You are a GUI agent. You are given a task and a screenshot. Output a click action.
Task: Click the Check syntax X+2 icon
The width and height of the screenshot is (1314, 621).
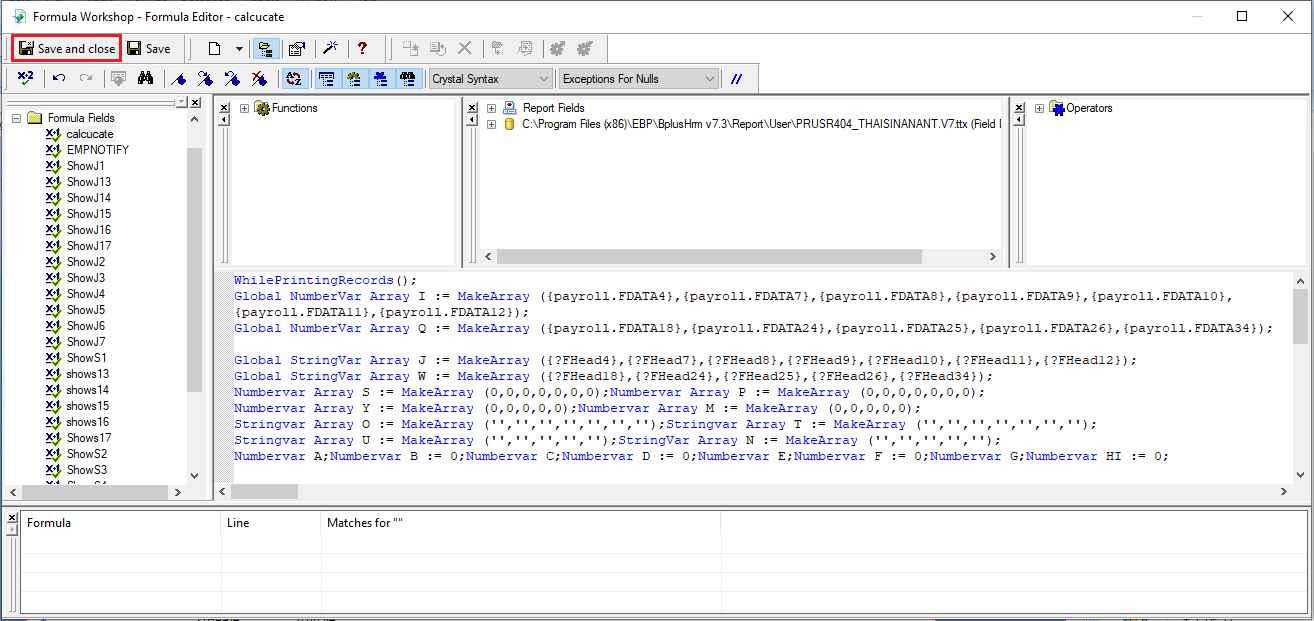26,78
